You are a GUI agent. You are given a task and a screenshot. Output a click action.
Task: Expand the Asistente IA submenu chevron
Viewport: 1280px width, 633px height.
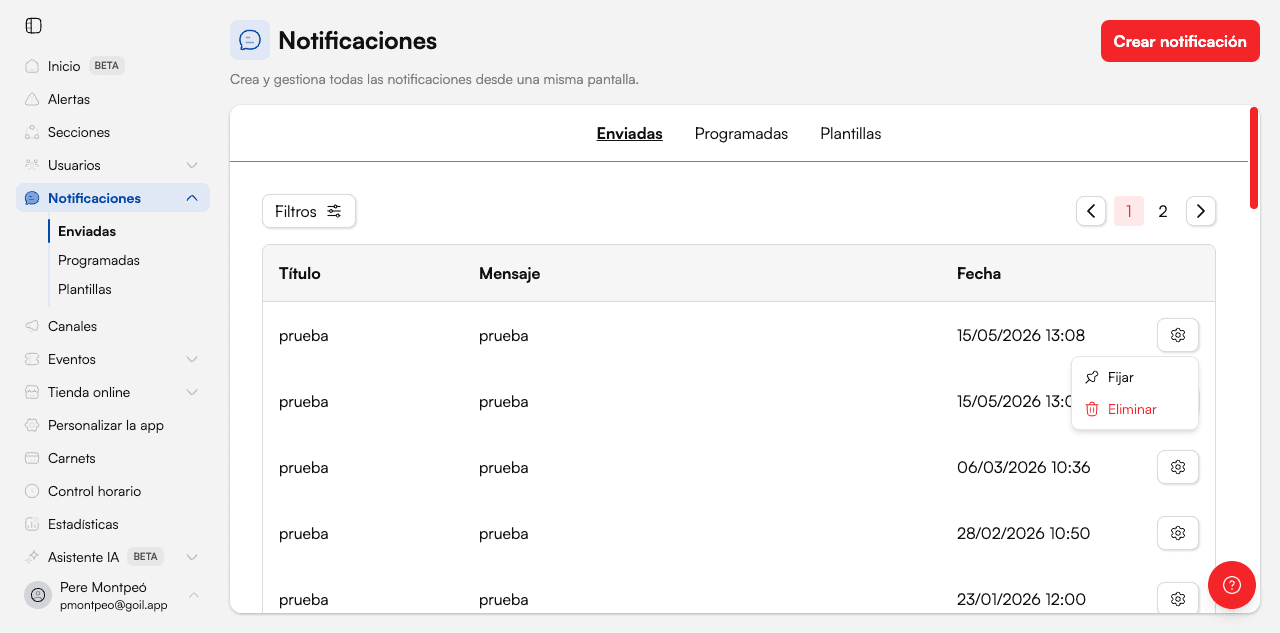pos(192,557)
